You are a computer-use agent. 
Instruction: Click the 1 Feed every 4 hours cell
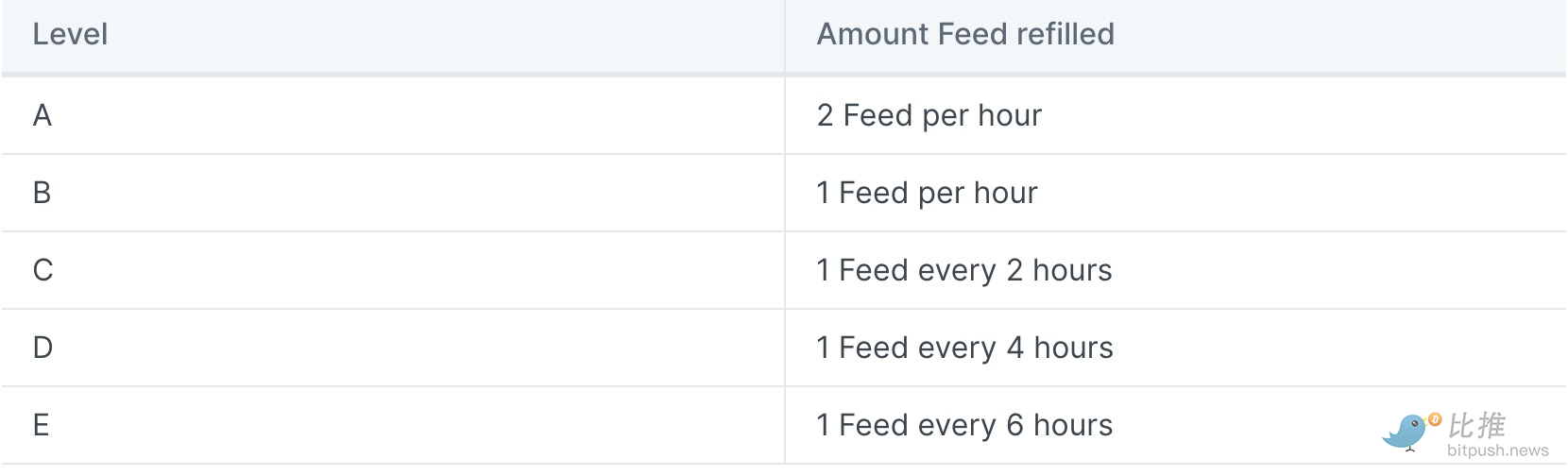coord(1176,348)
